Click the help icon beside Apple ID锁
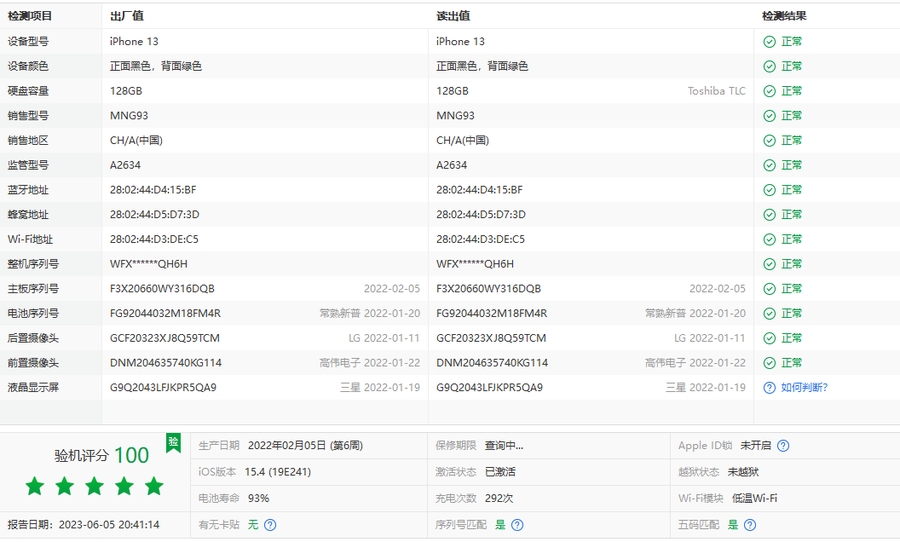 coord(783,446)
